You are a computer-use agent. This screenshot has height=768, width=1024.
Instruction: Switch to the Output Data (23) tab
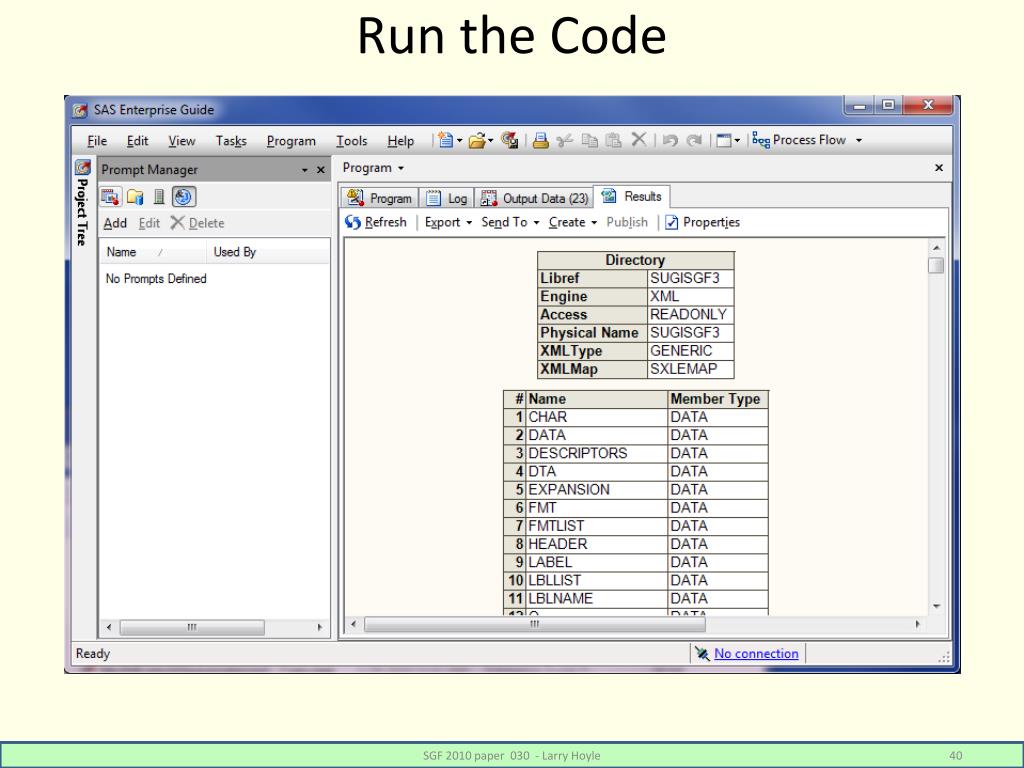534,198
